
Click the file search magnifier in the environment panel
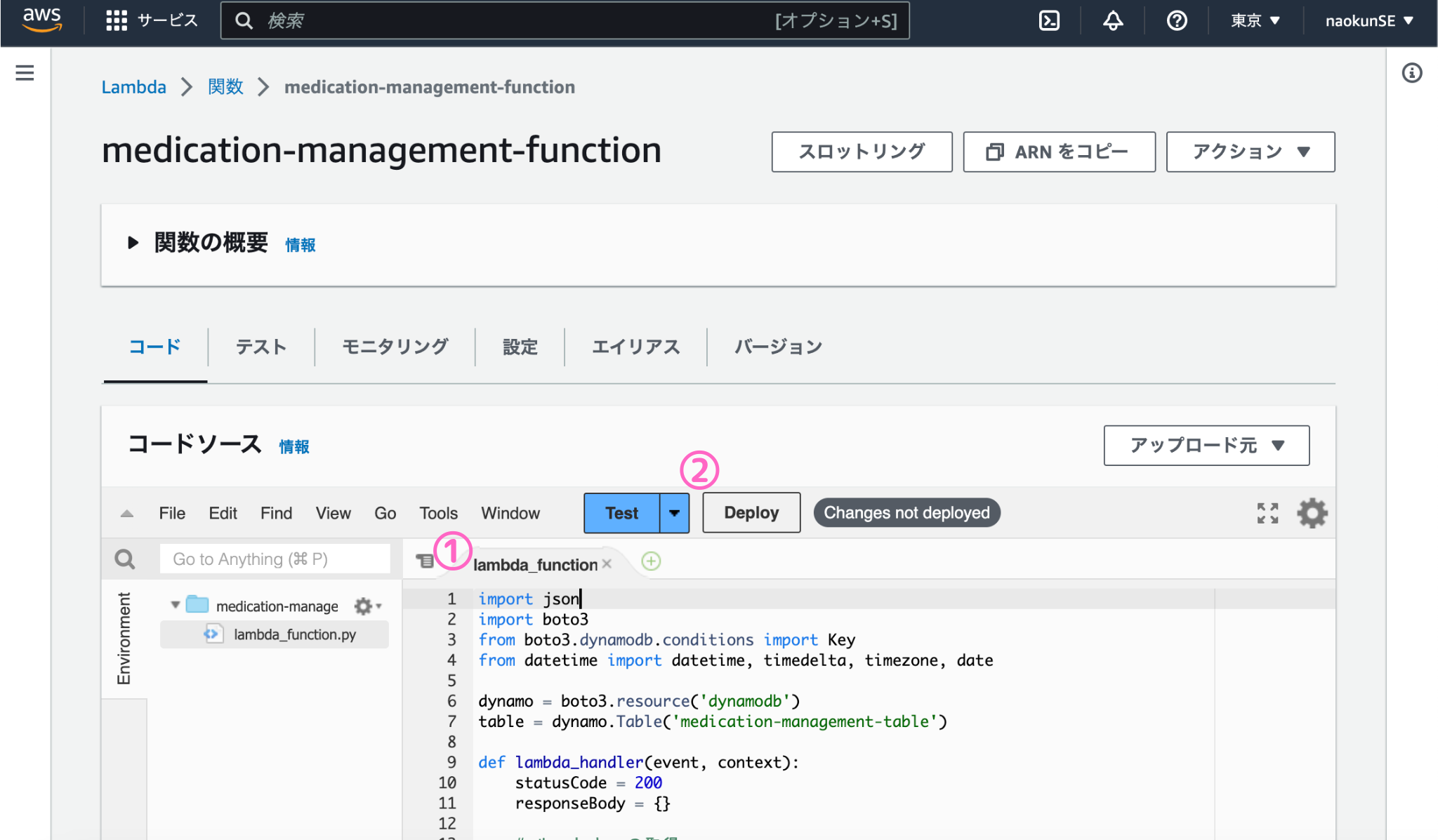[124, 559]
